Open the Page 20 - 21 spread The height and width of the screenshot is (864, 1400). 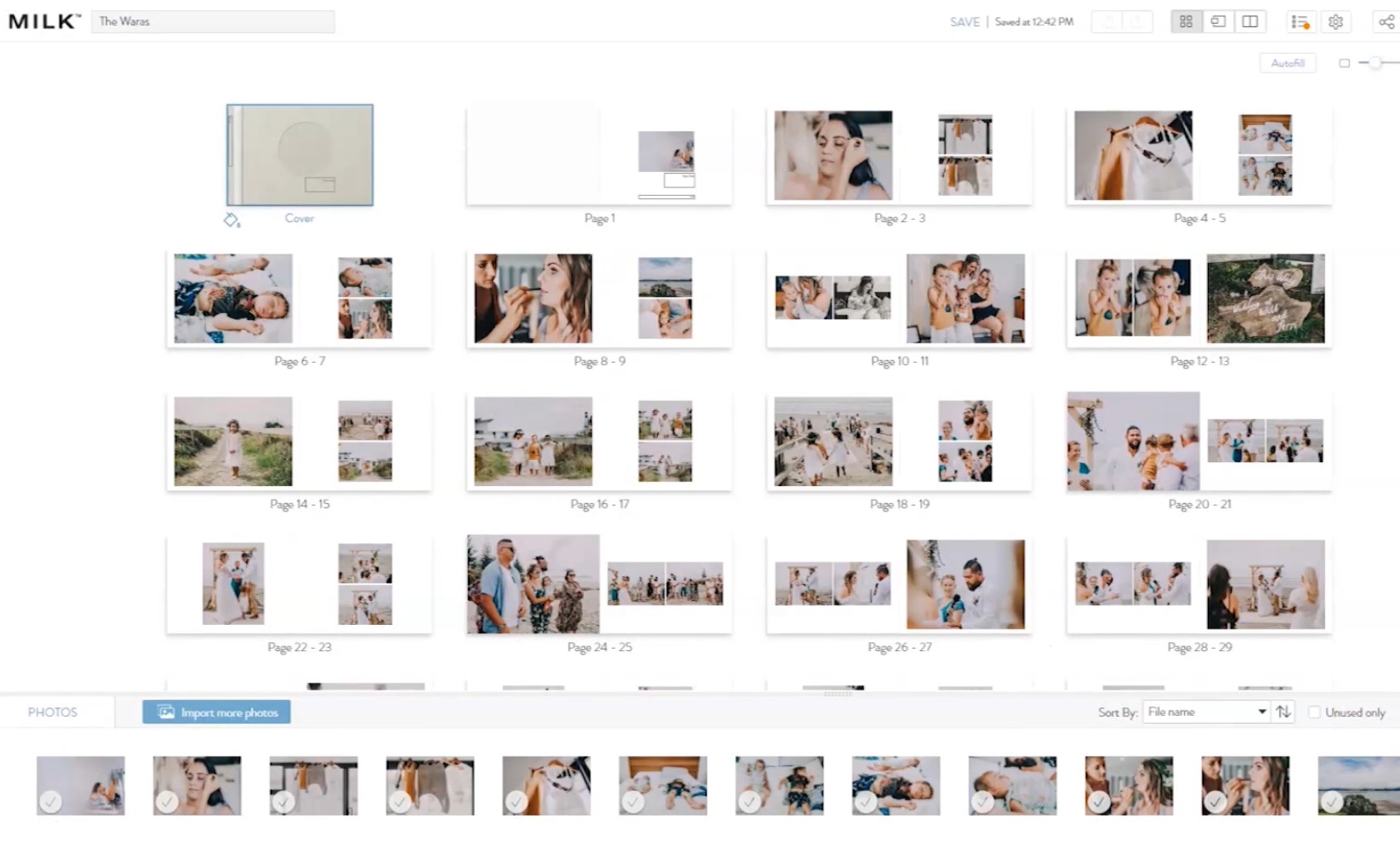(x=1199, y=441)
